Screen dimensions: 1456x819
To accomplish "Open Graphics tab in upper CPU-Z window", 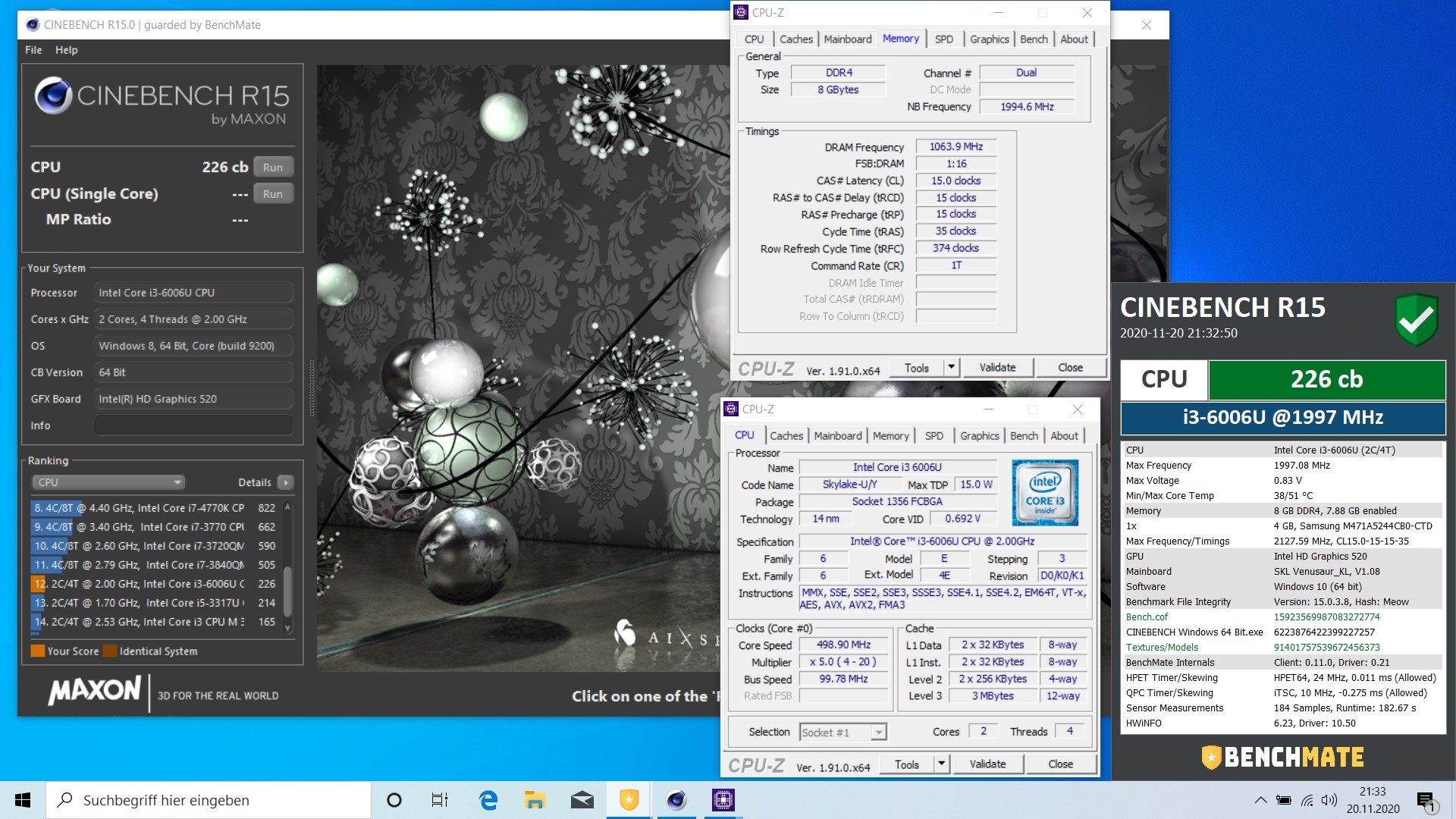I will 990,39.
